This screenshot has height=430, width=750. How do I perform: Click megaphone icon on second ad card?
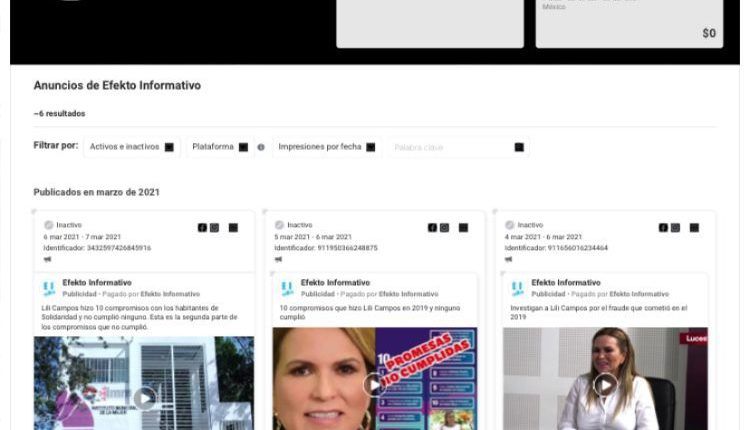click(x=278, y=260)
